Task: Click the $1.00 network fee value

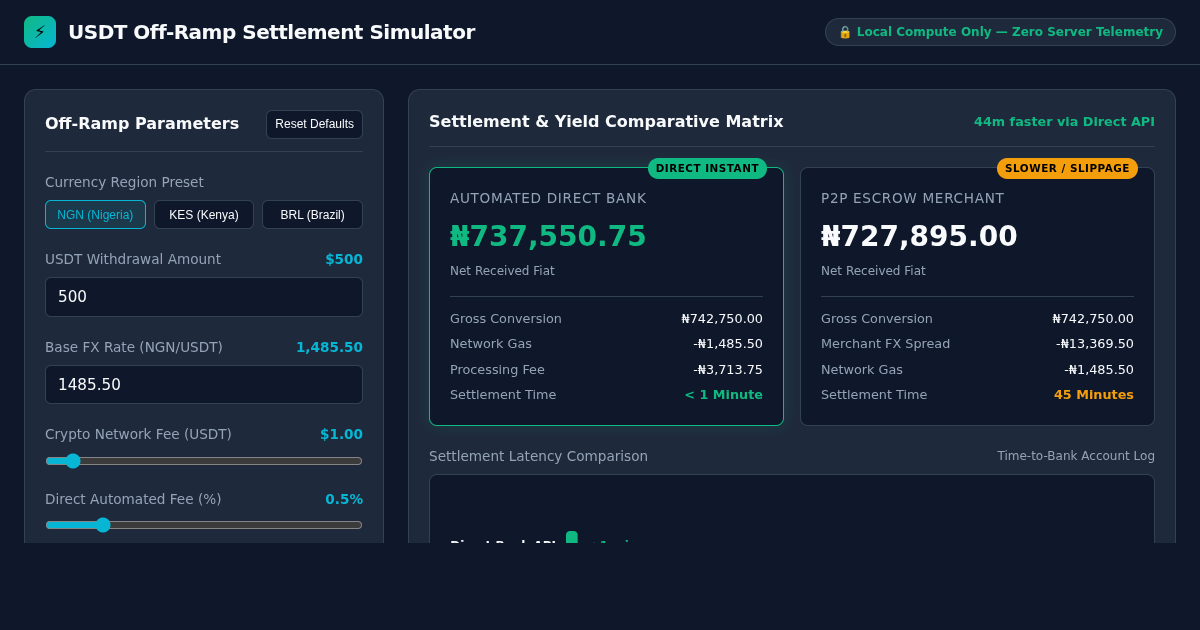Action: coord(341,434)
